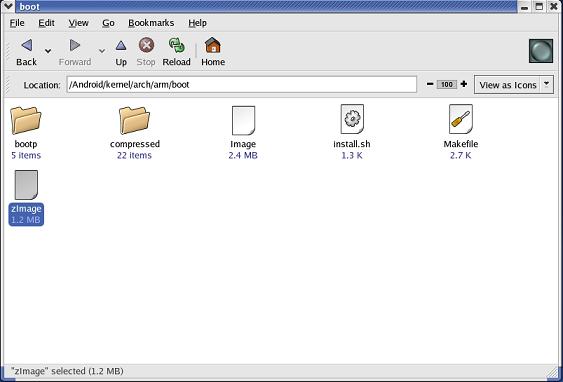The image size is (563, 382).
Task: Open the Go menu
Action: [108, 23]
